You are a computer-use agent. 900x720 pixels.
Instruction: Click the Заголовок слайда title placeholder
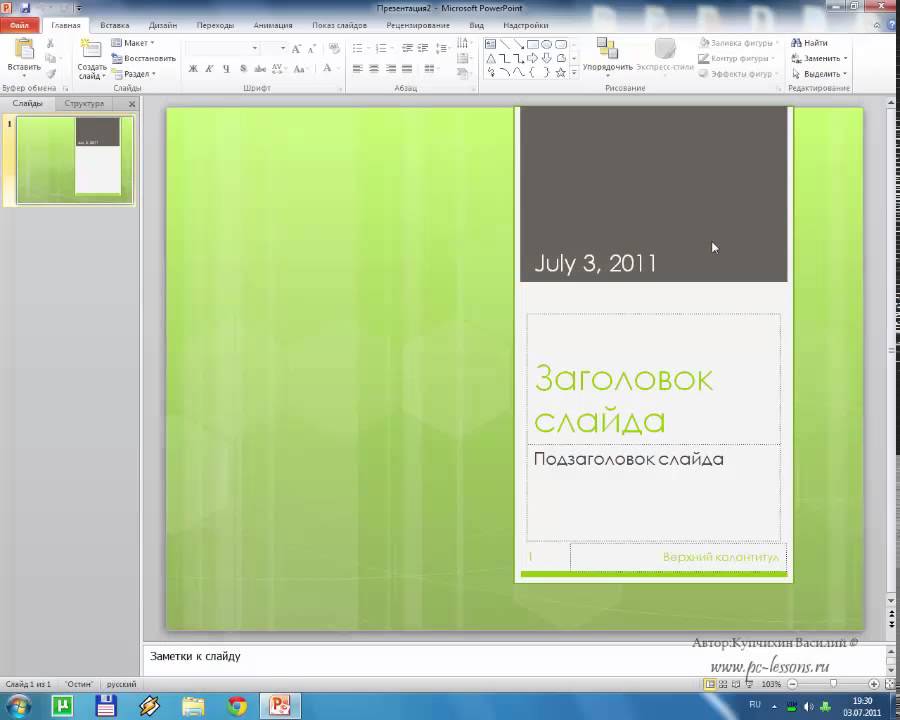pos(654,379)
